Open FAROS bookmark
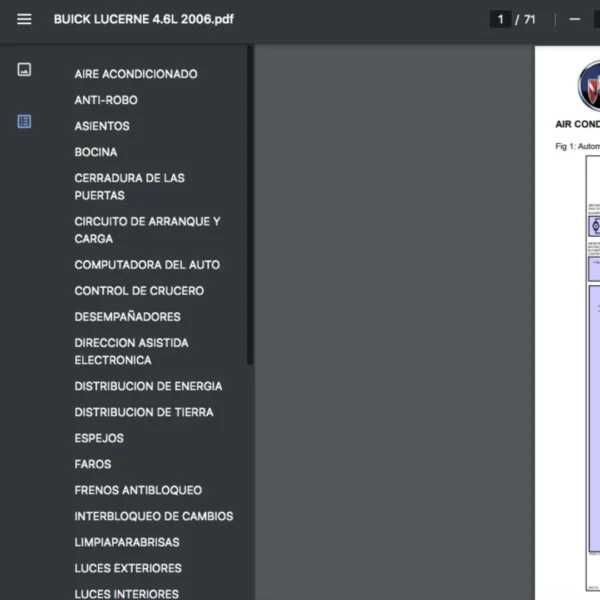Viewport: 600px width, 600px height. [93, 464]
